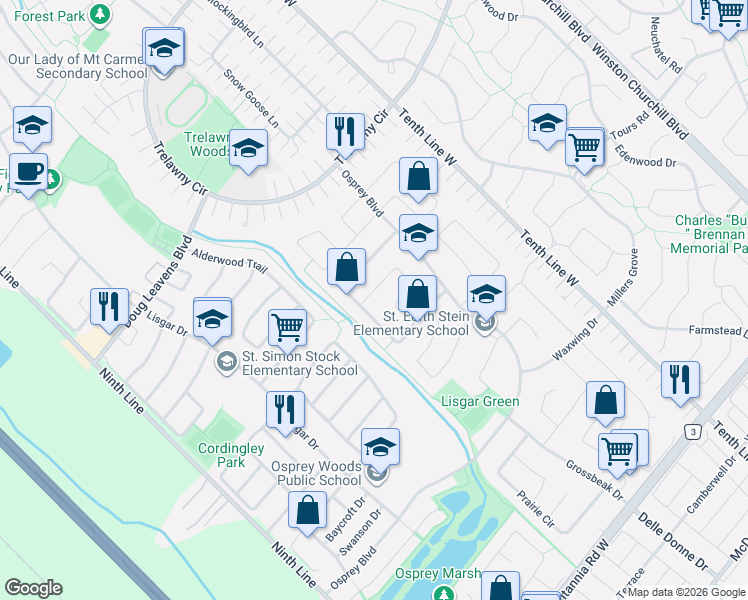Select school marker above St. Simon Stock
The width and height of the screenshot is (748, 600).
point(212,319)
